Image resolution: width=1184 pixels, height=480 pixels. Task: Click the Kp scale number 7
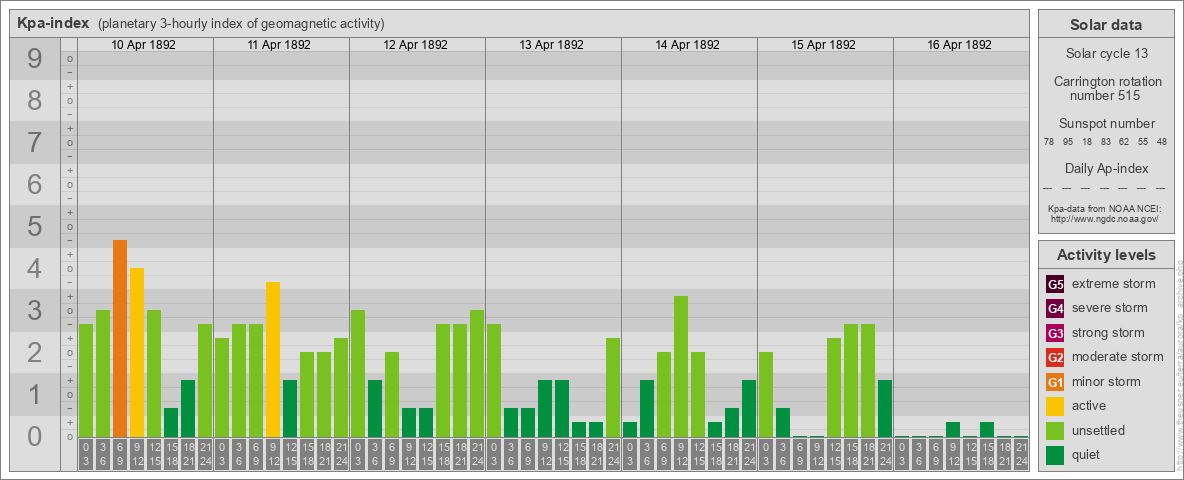(35, 142)
